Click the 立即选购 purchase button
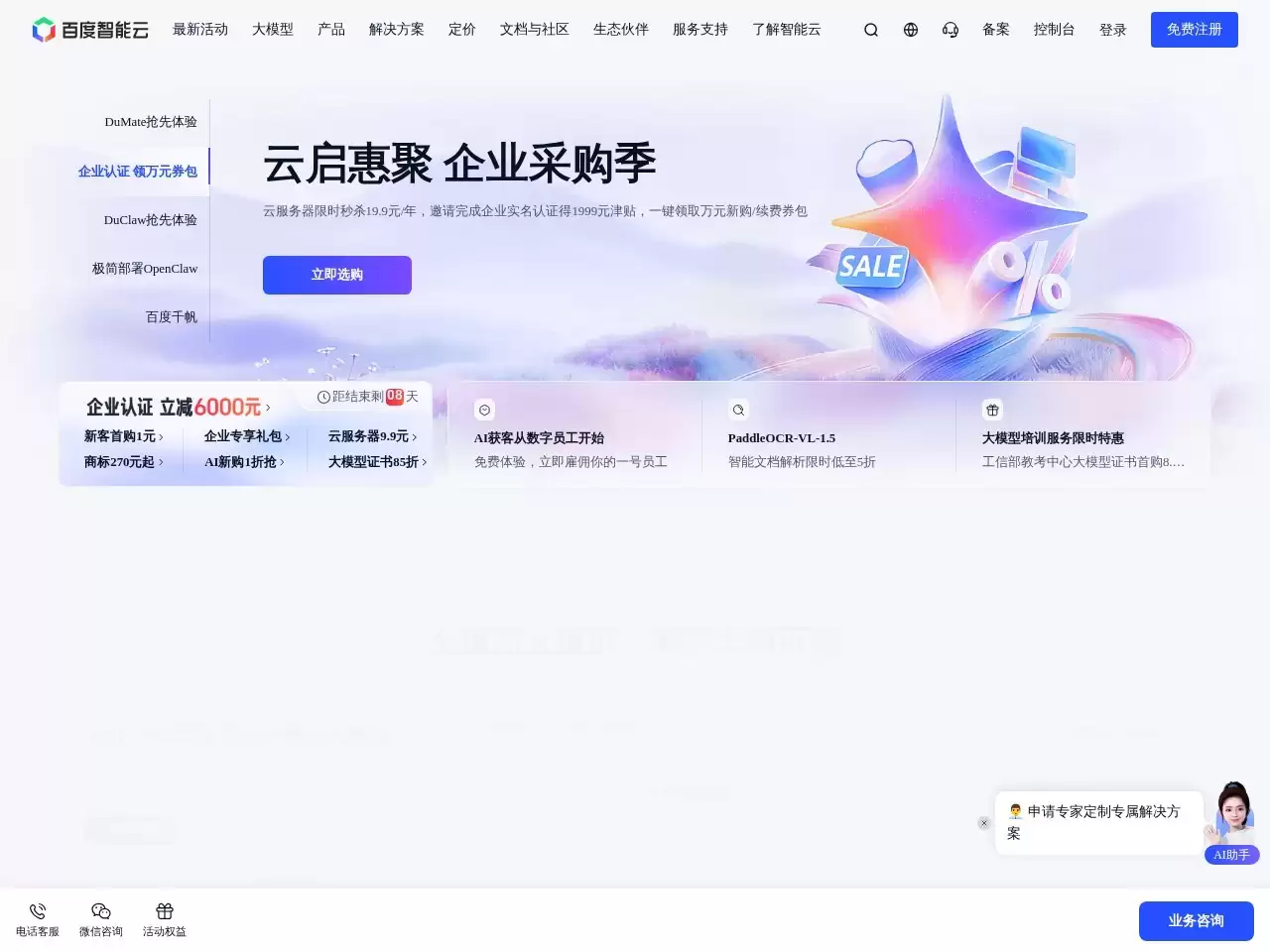This screenshot has width=1270, height=952. point(336,275)
